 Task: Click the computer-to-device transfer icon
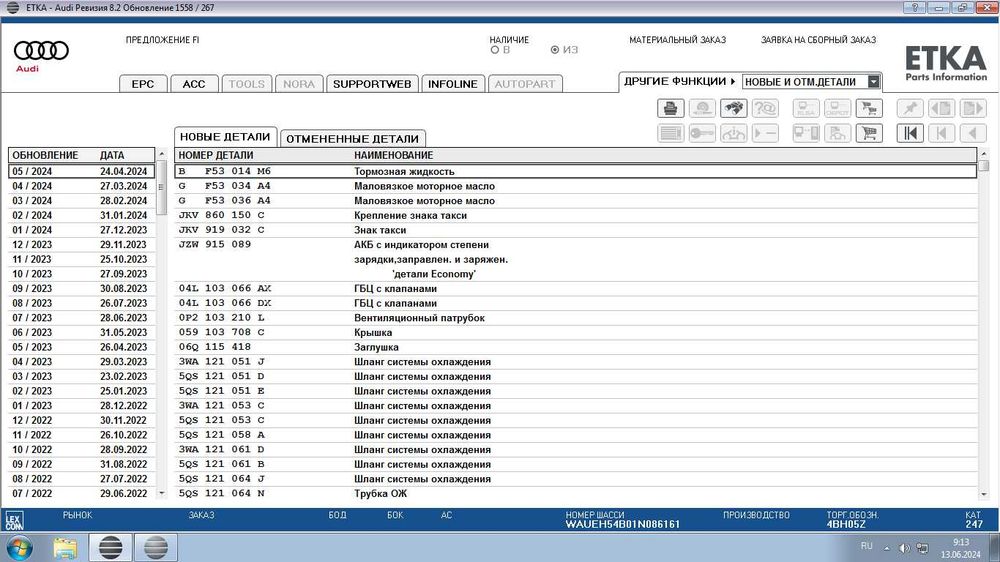[806, 133]
